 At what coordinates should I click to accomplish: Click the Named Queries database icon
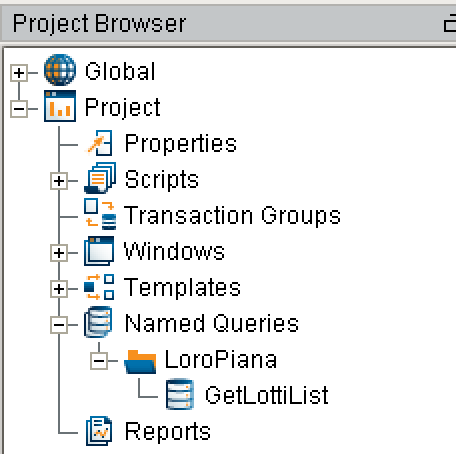tap(98, 322)
